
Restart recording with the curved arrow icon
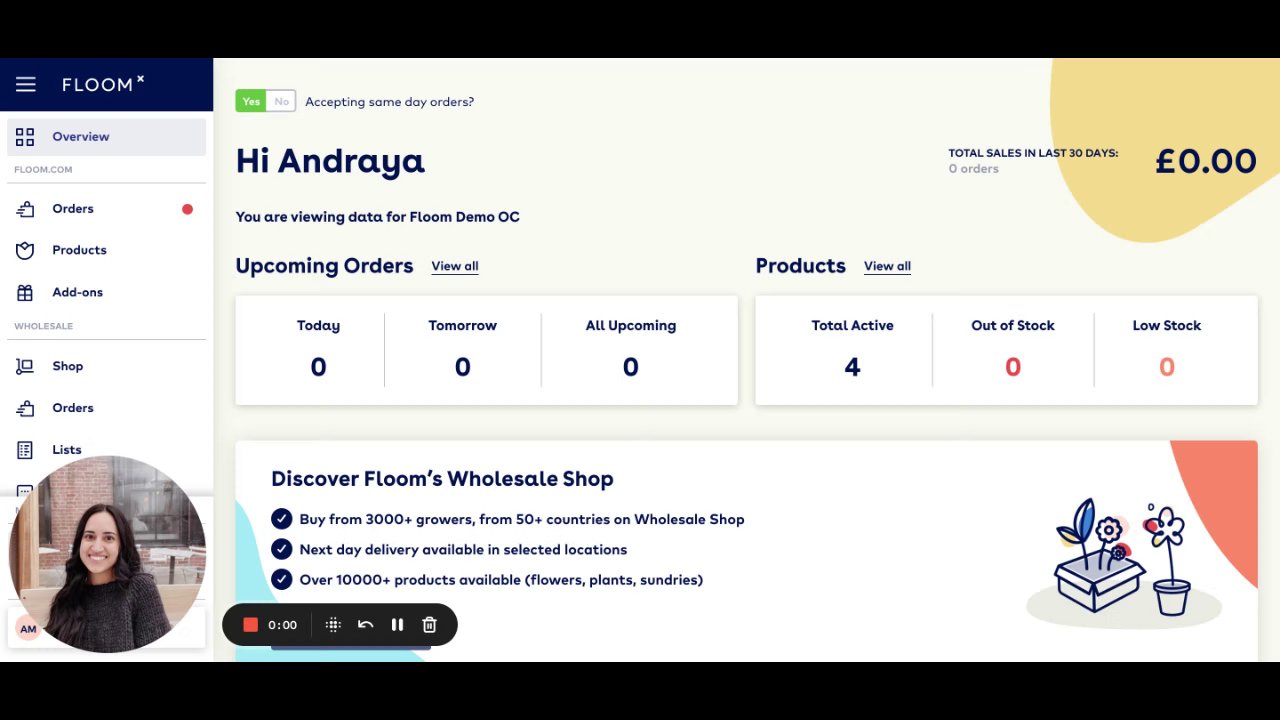(365, 625)
